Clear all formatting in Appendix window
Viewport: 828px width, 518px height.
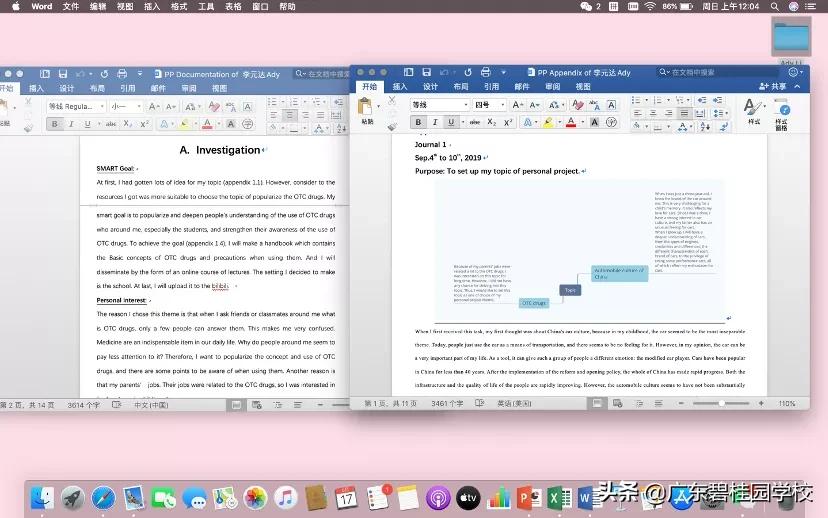coord(577,105)
